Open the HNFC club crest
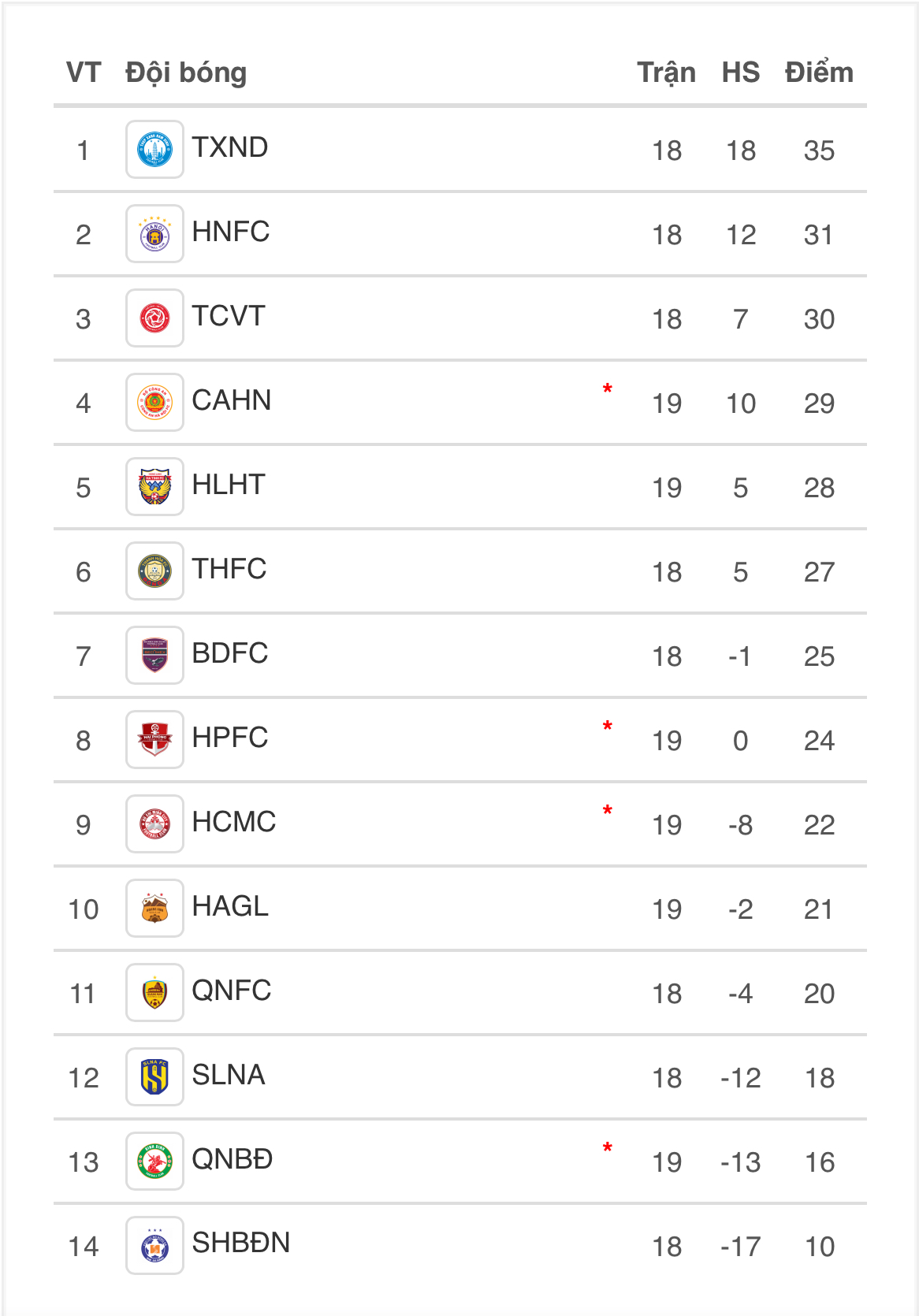This screenshot has width=919, height=1316. [x=154, y=233]
